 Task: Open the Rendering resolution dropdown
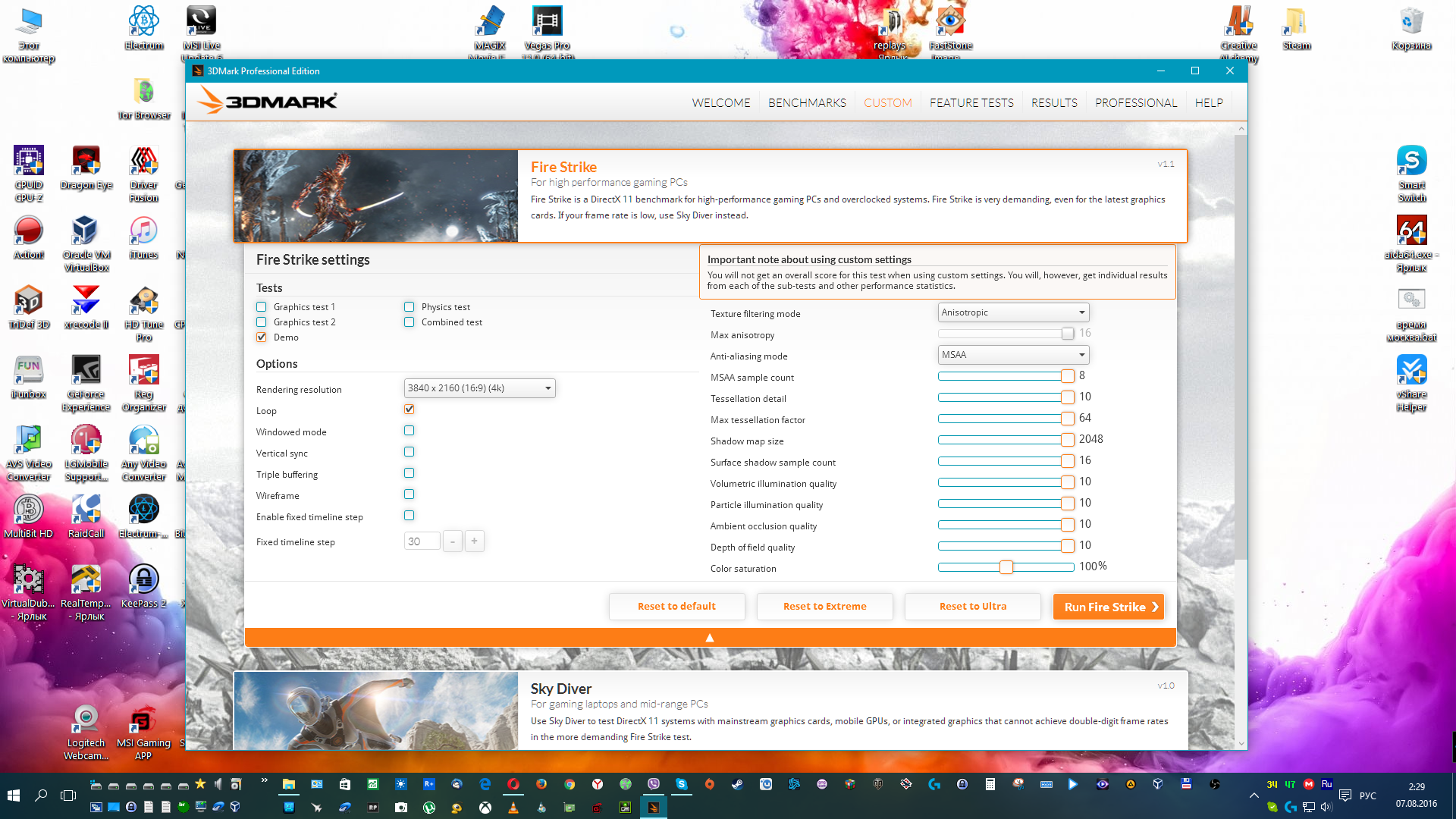[479, 388]
